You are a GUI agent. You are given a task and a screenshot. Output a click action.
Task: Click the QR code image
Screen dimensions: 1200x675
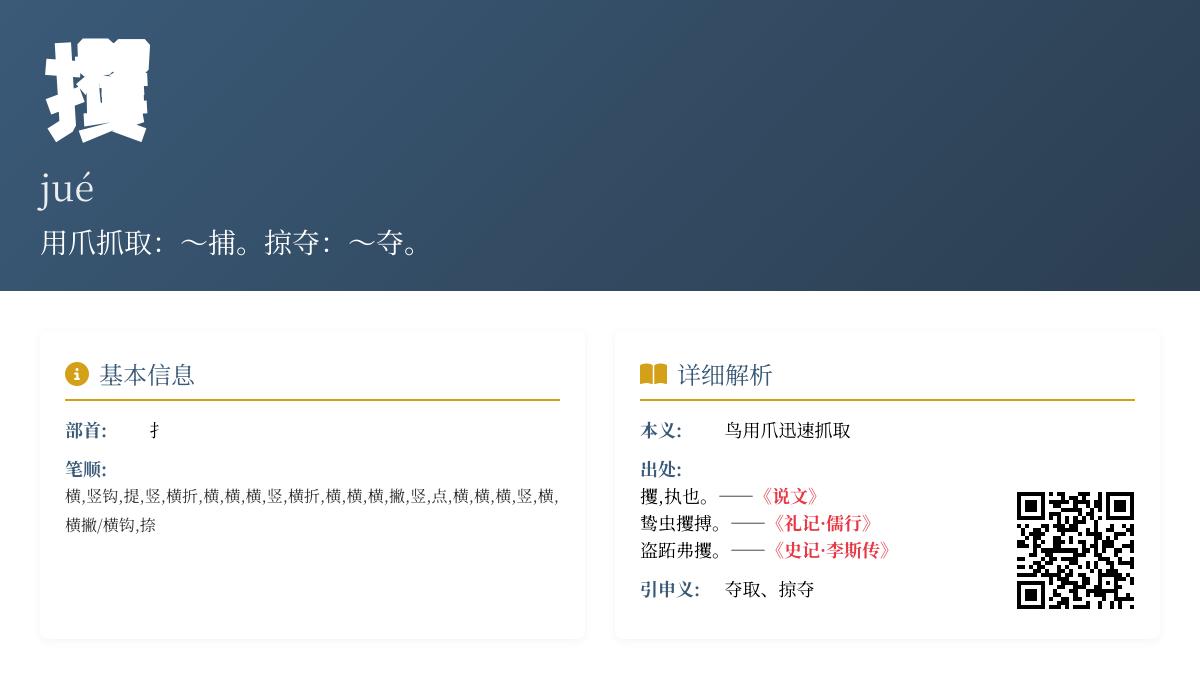[x=1075, y=550]
